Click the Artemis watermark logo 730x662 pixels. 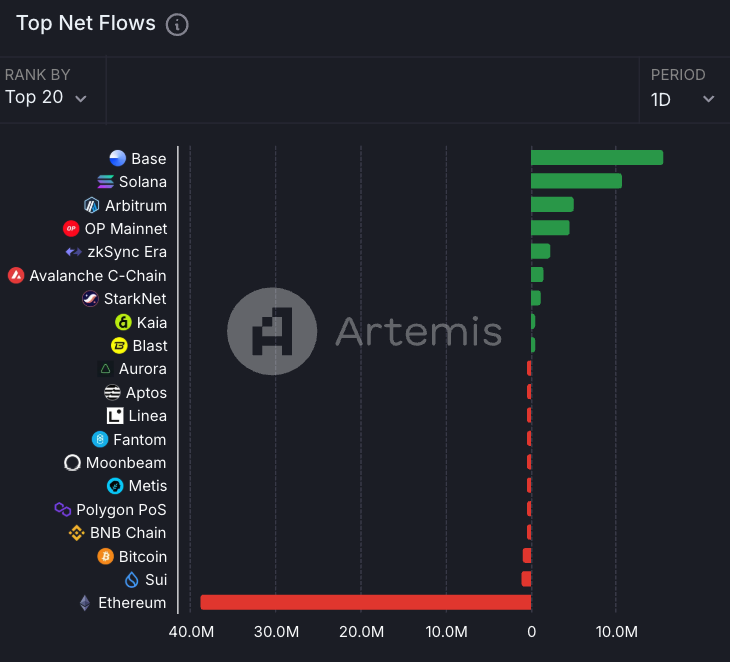[272, 330]
